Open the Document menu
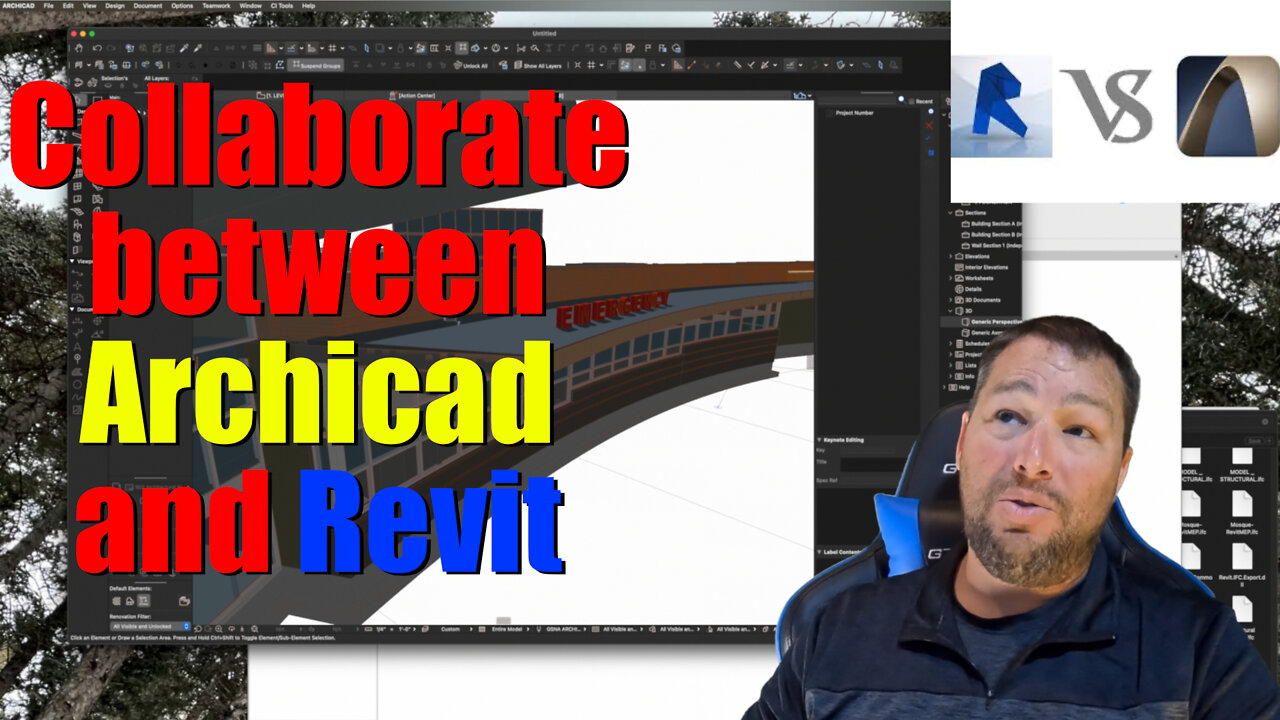This screenshot has height=720, width=1280. (x=148, y=6)
